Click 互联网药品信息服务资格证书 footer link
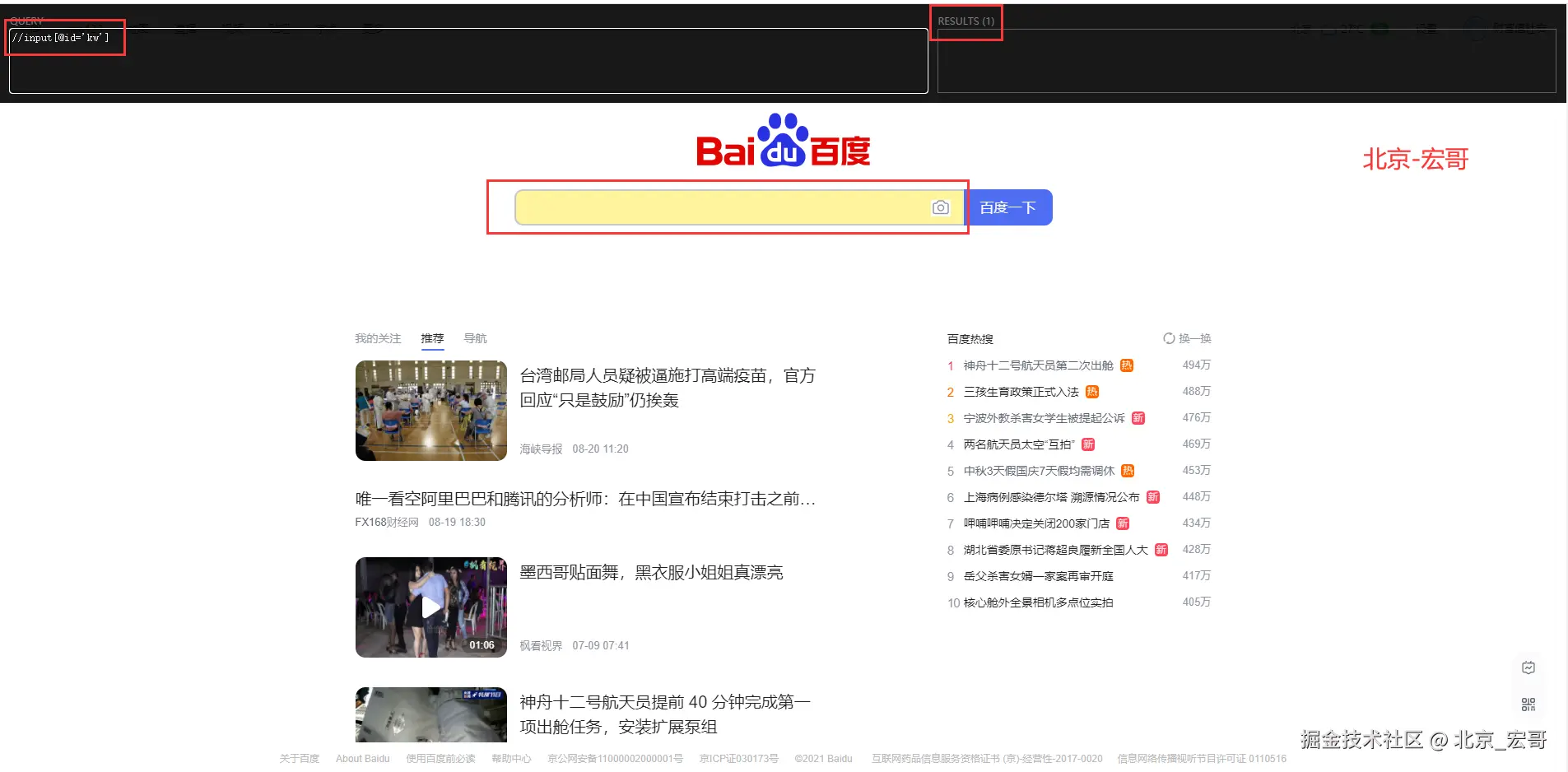 pyautogui.click(x=987, y=759)
